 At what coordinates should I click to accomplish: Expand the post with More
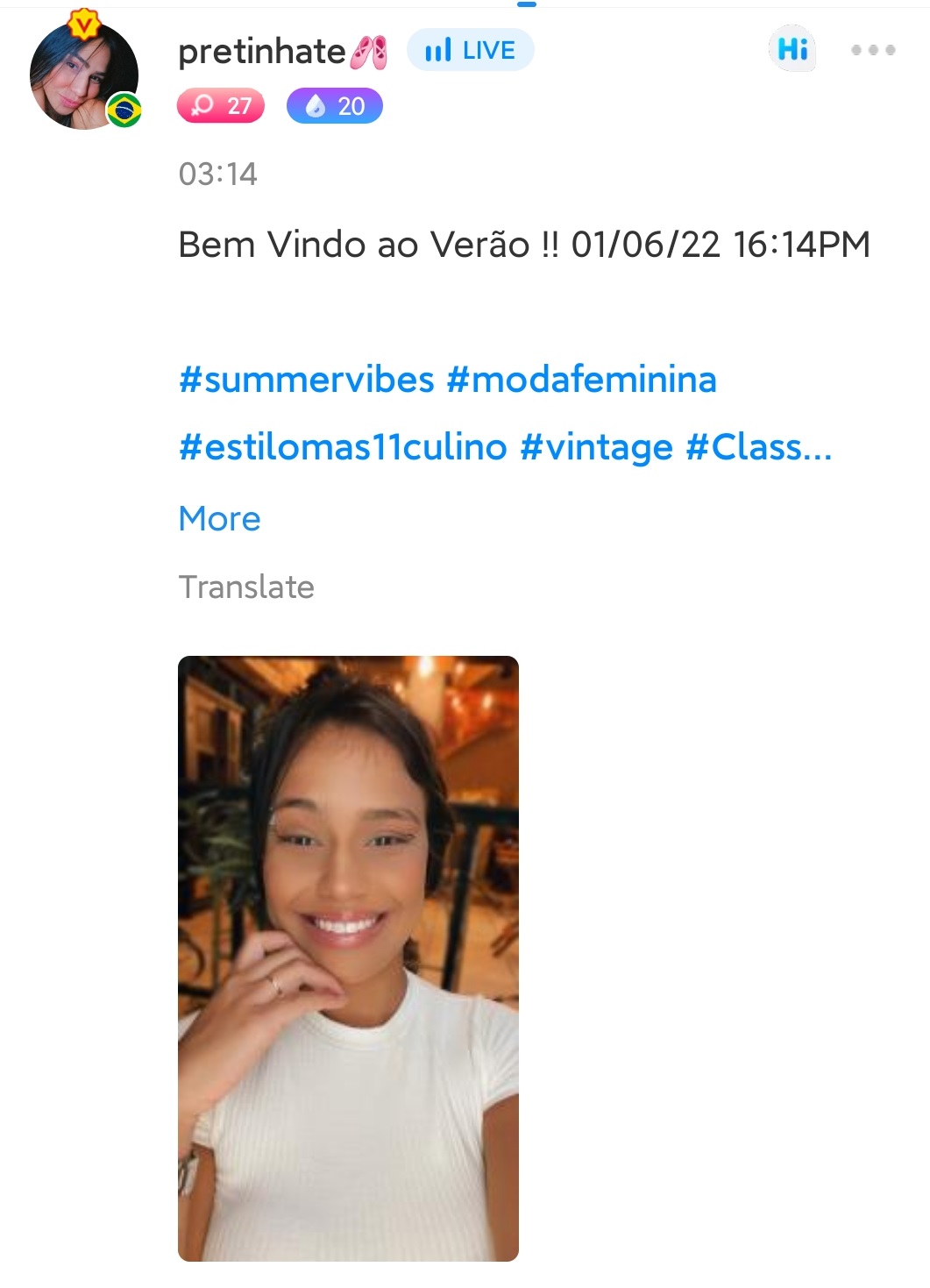coord(220,519)
